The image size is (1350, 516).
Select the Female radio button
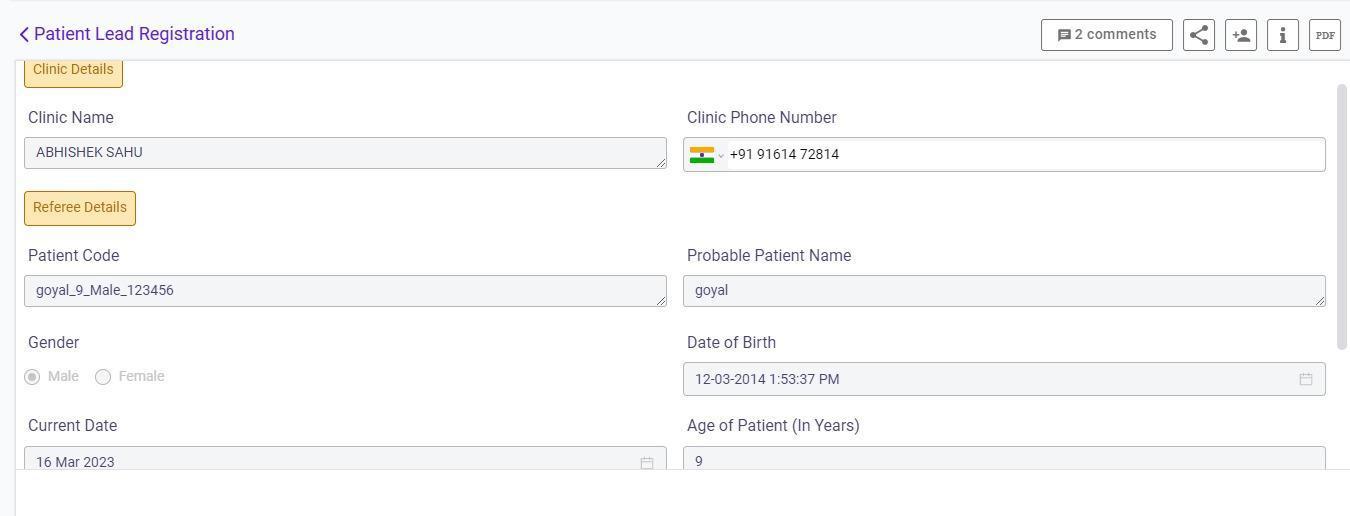point(103,377)
